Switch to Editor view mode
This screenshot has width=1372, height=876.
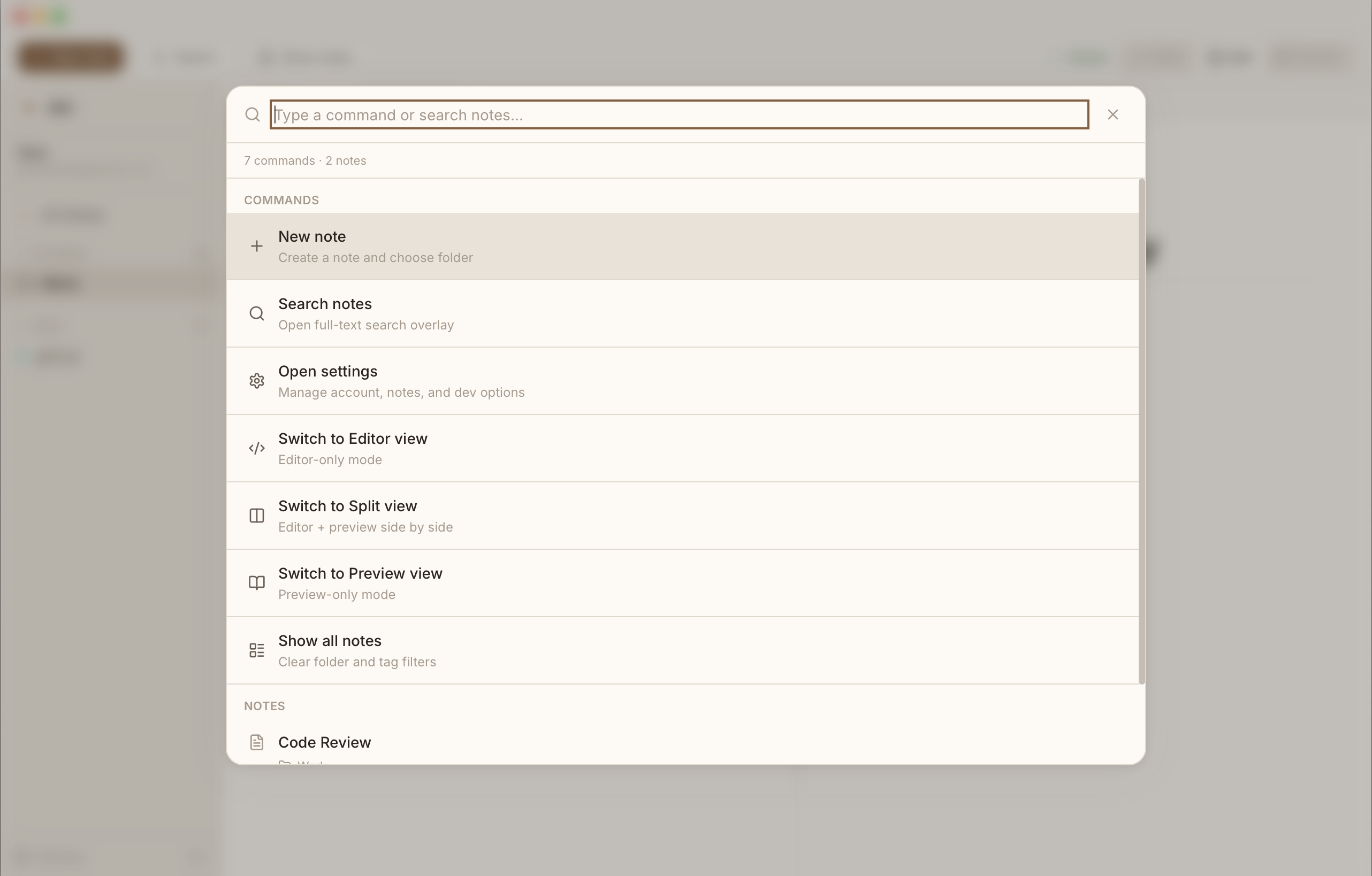pos(513,448)
